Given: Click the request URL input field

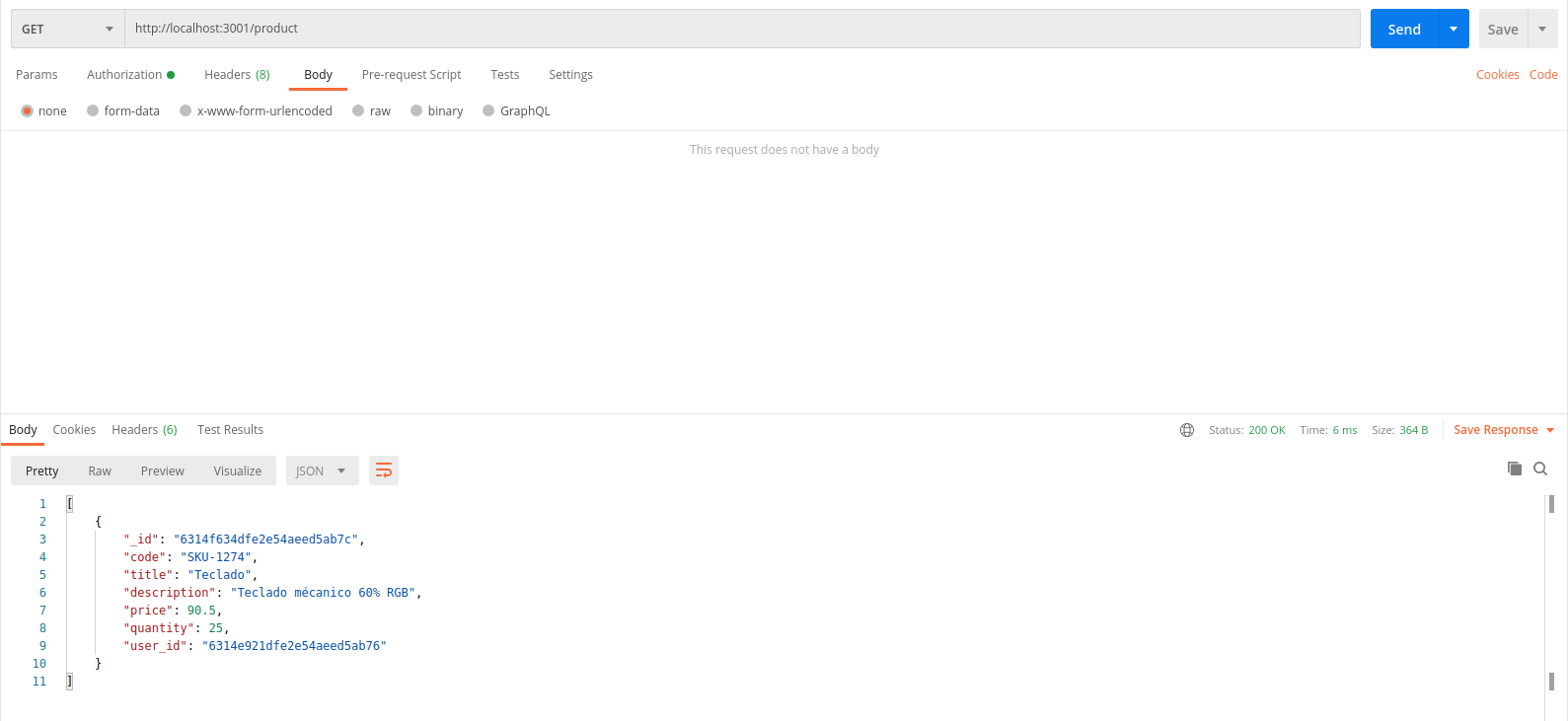Looking at the screenshot, I should click(x=740, y=29).
